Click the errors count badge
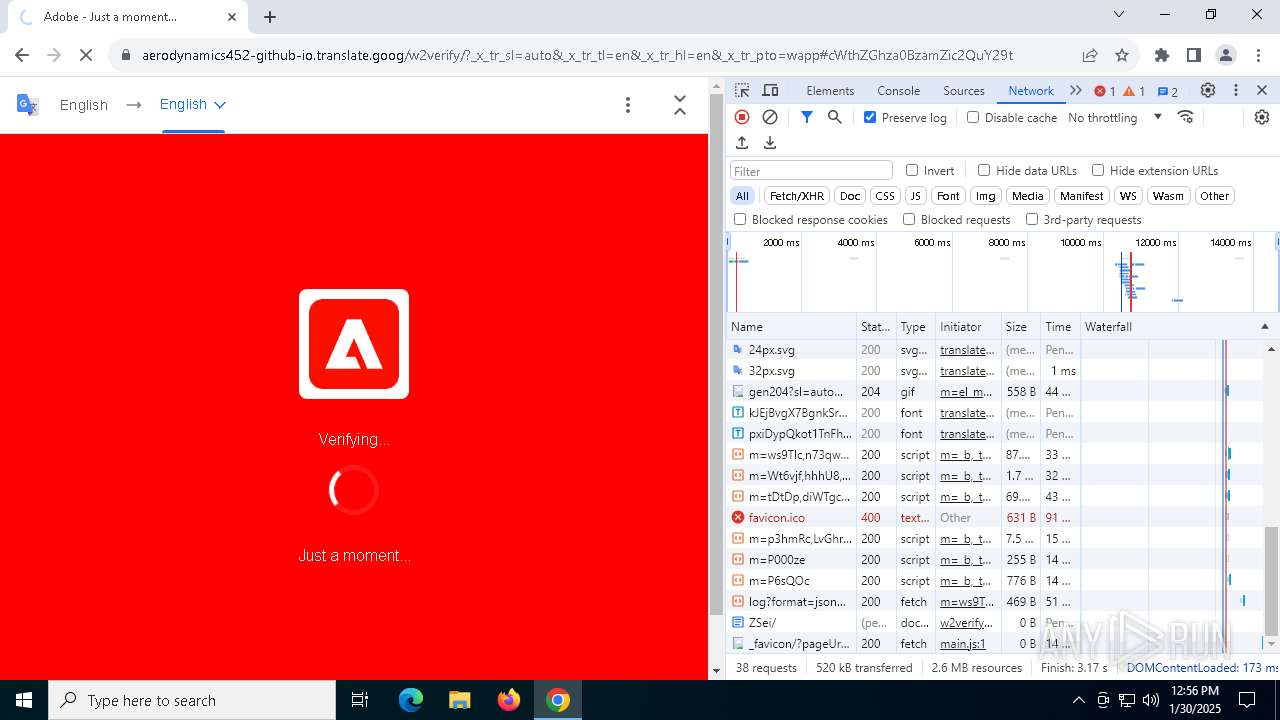The width and height of the screenshot is (1280, 720). coord(1105,91)
